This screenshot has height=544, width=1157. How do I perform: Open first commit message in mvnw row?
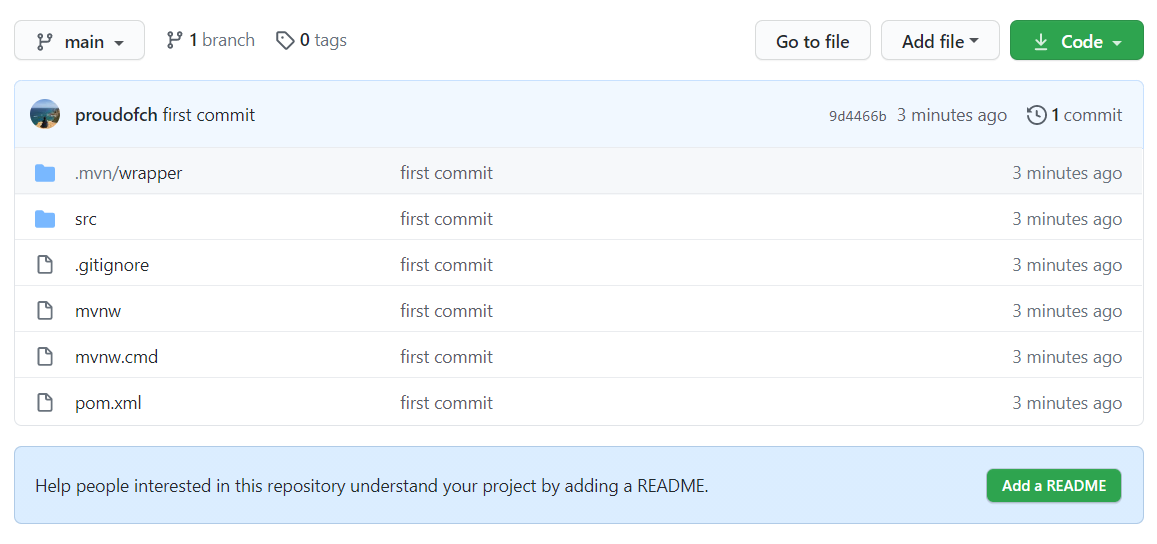point(446,311)
